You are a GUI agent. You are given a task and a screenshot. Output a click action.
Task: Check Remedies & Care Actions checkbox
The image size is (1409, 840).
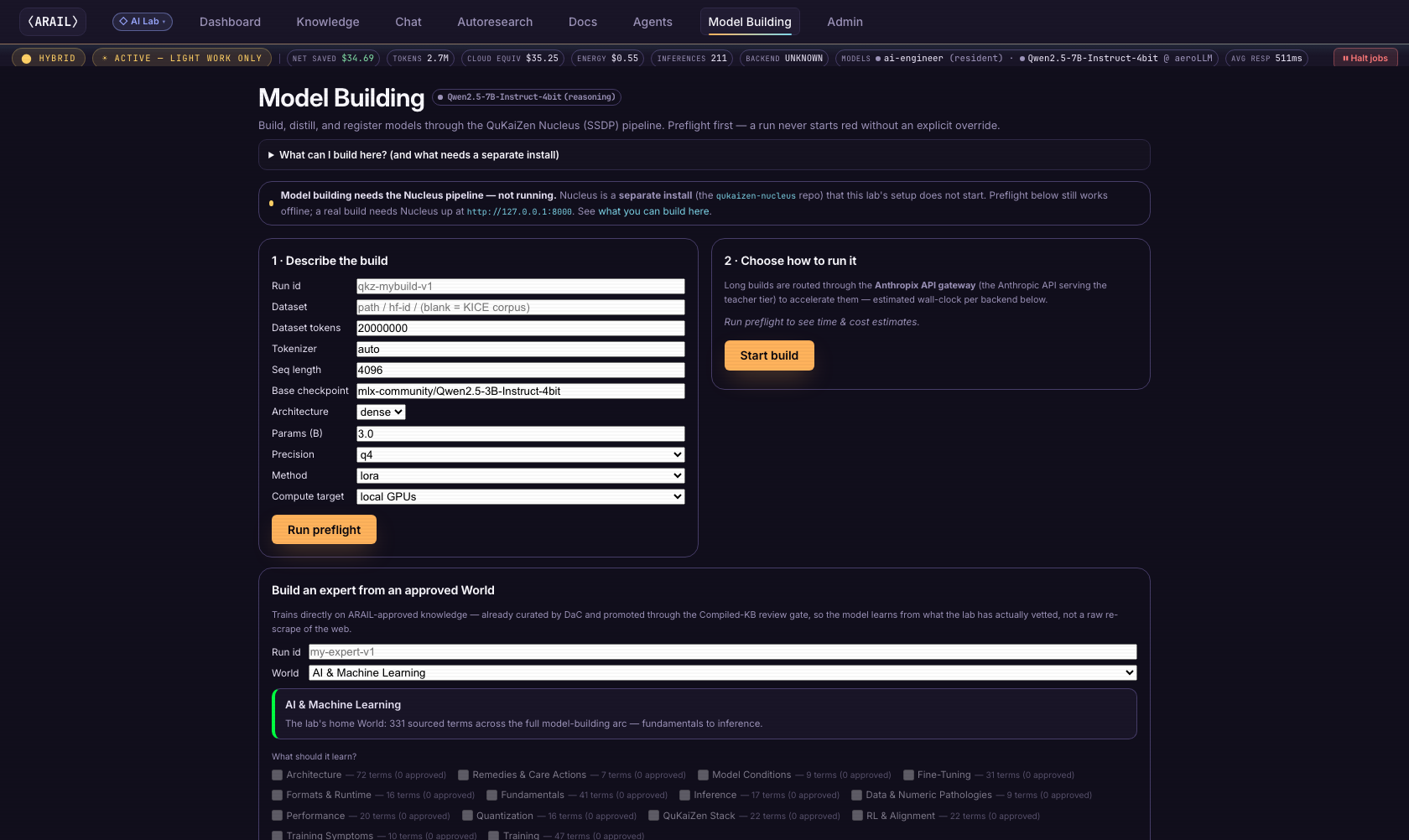point(464,775)
